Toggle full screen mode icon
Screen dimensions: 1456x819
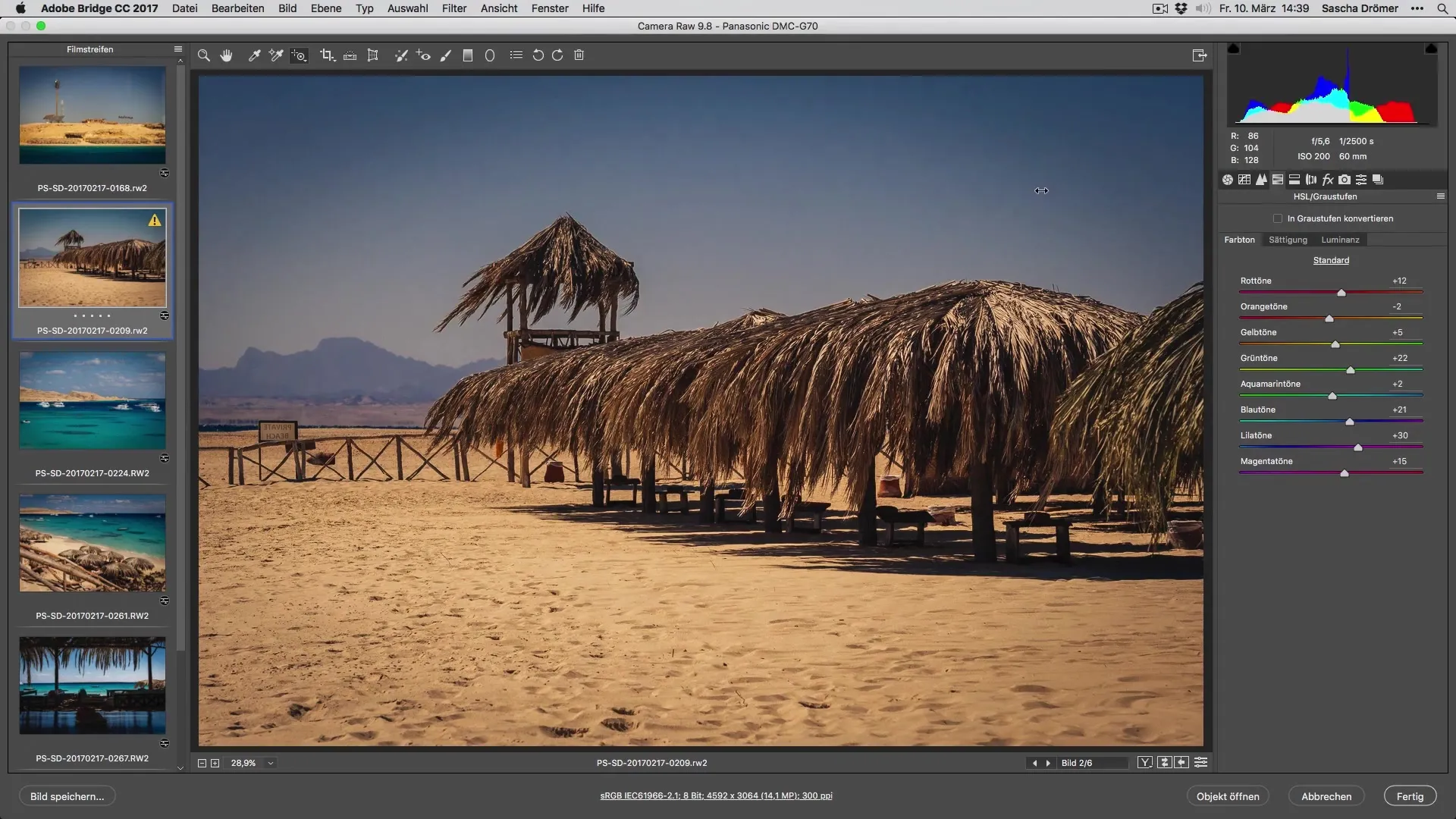click(1199, 55)
